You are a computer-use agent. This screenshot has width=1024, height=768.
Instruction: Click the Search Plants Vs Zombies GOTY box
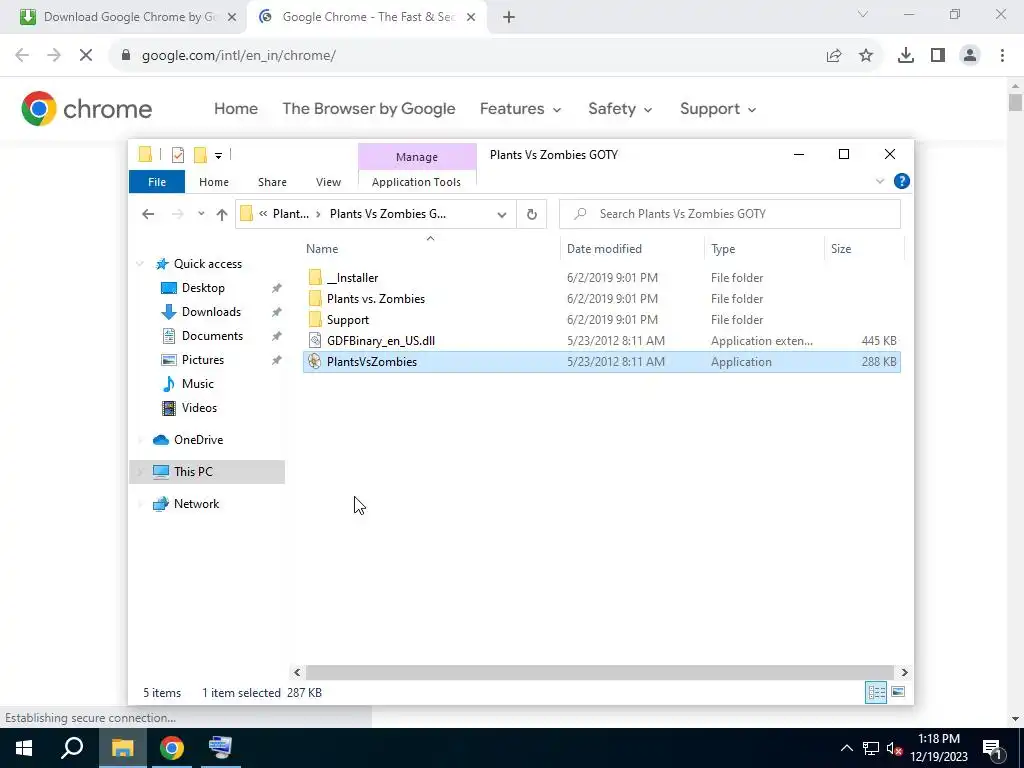pyautogui.click(x=730, y=214)
